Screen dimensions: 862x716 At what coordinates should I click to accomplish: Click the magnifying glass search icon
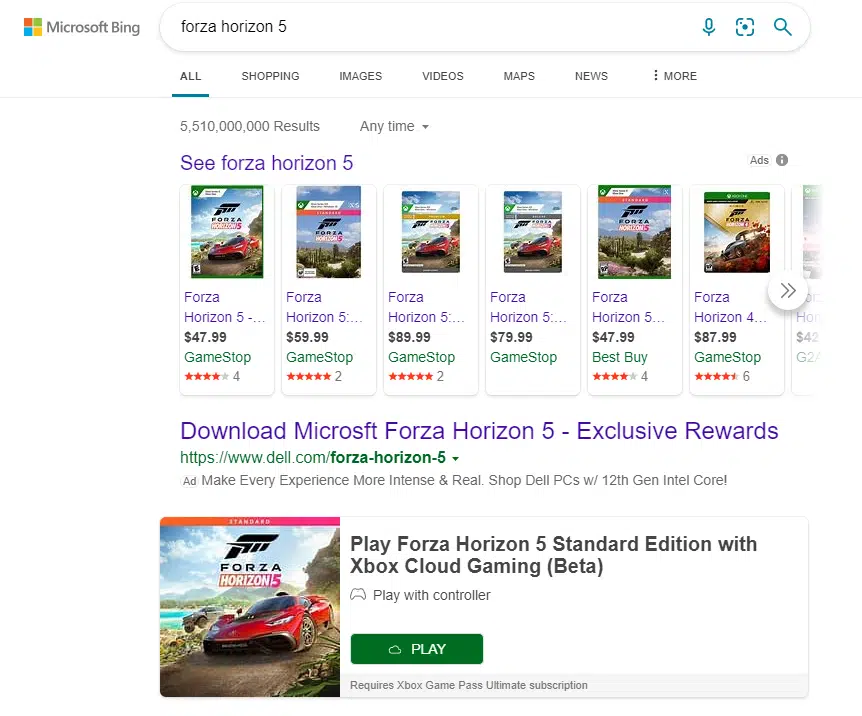click(783, 27)
